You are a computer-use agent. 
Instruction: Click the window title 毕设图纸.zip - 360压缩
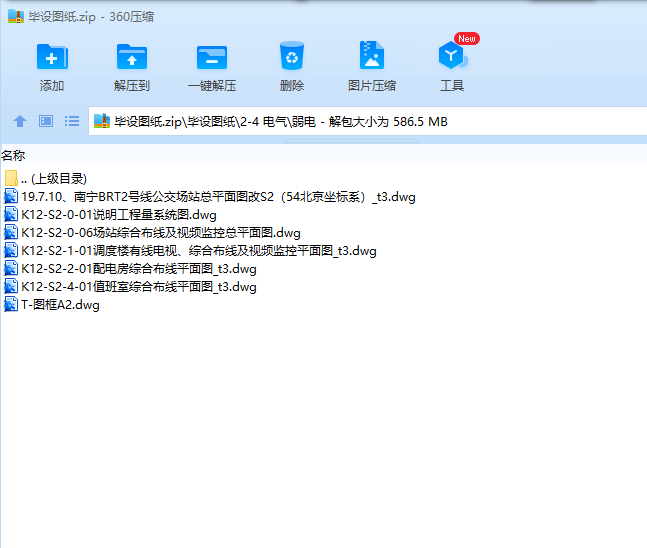[91, 17]
